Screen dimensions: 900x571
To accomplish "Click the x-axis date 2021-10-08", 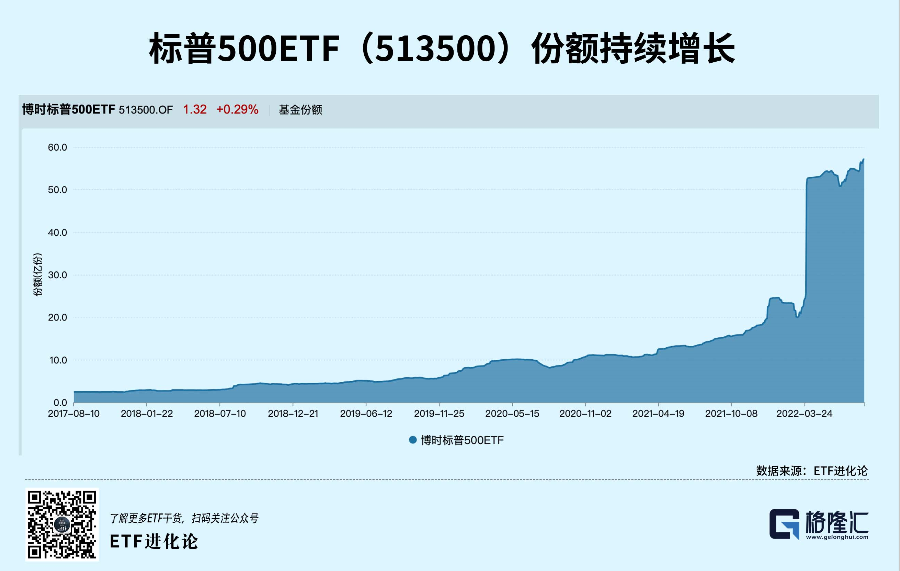I will (731, 414).
